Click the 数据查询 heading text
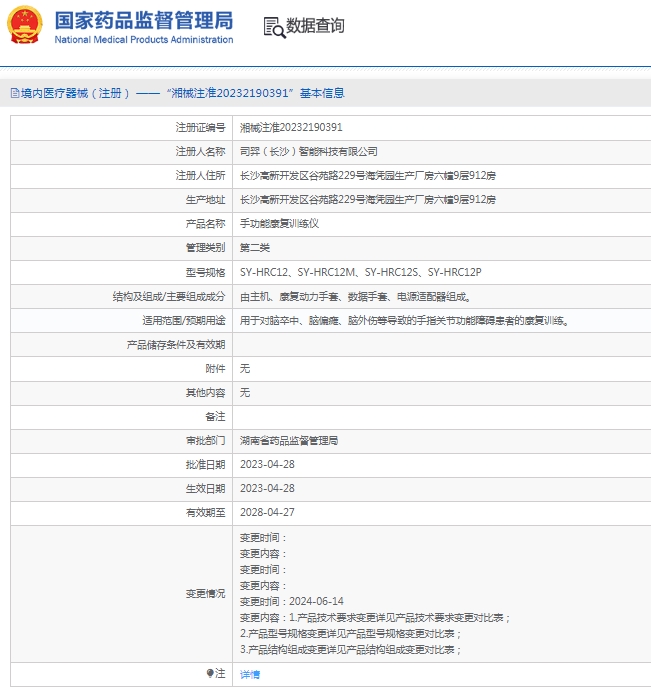 [315, 25]
